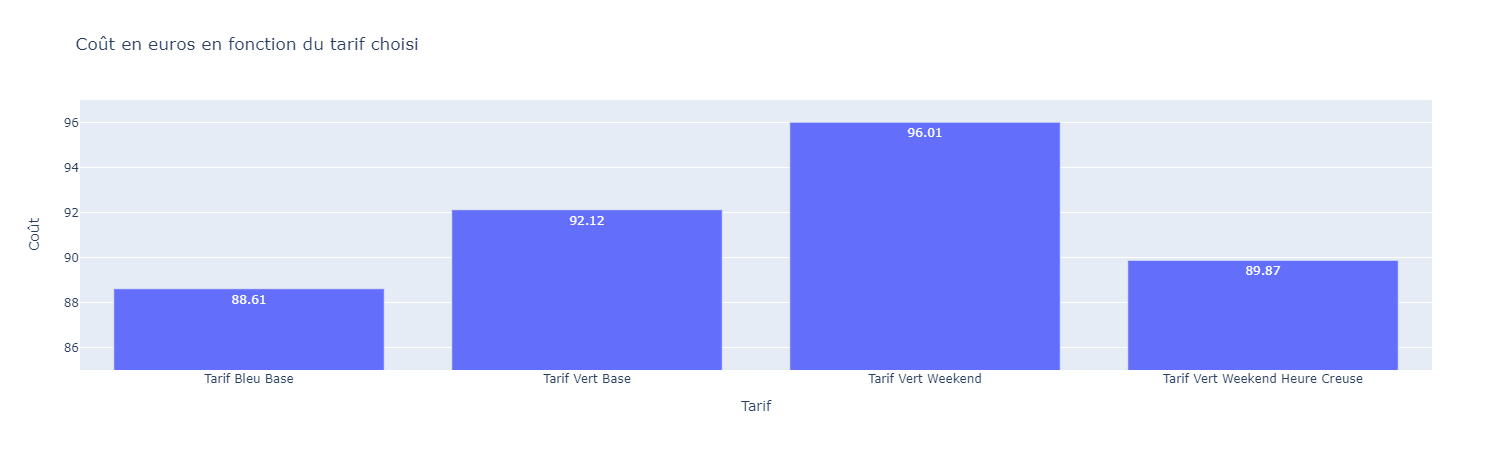Image resolution: width=1512 pixels, height=450 pixels.
Task: Click the Coût y-axis title
Action: [35, 234]
